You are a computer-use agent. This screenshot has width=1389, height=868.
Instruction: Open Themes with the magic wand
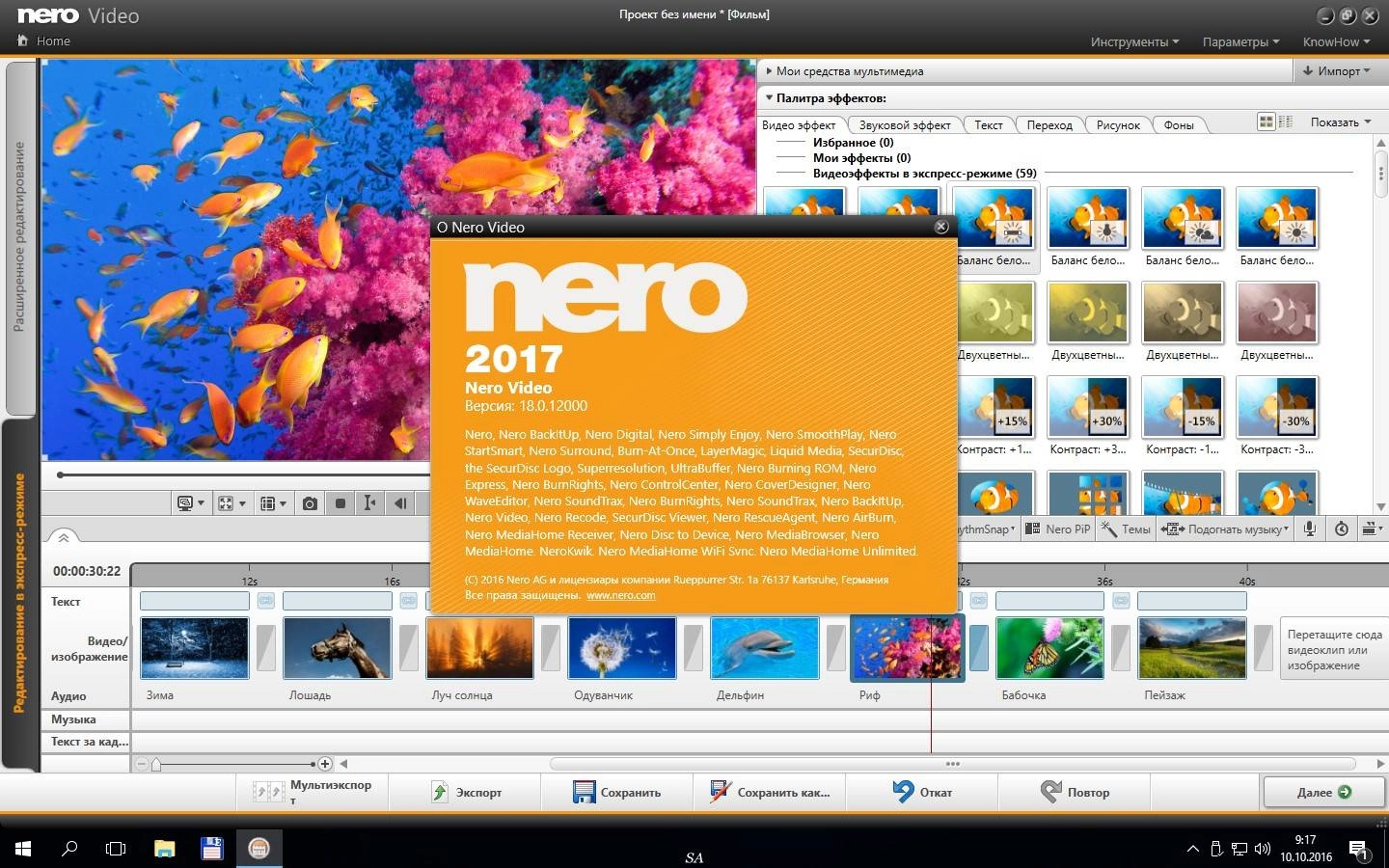[x=1126, y=529]
